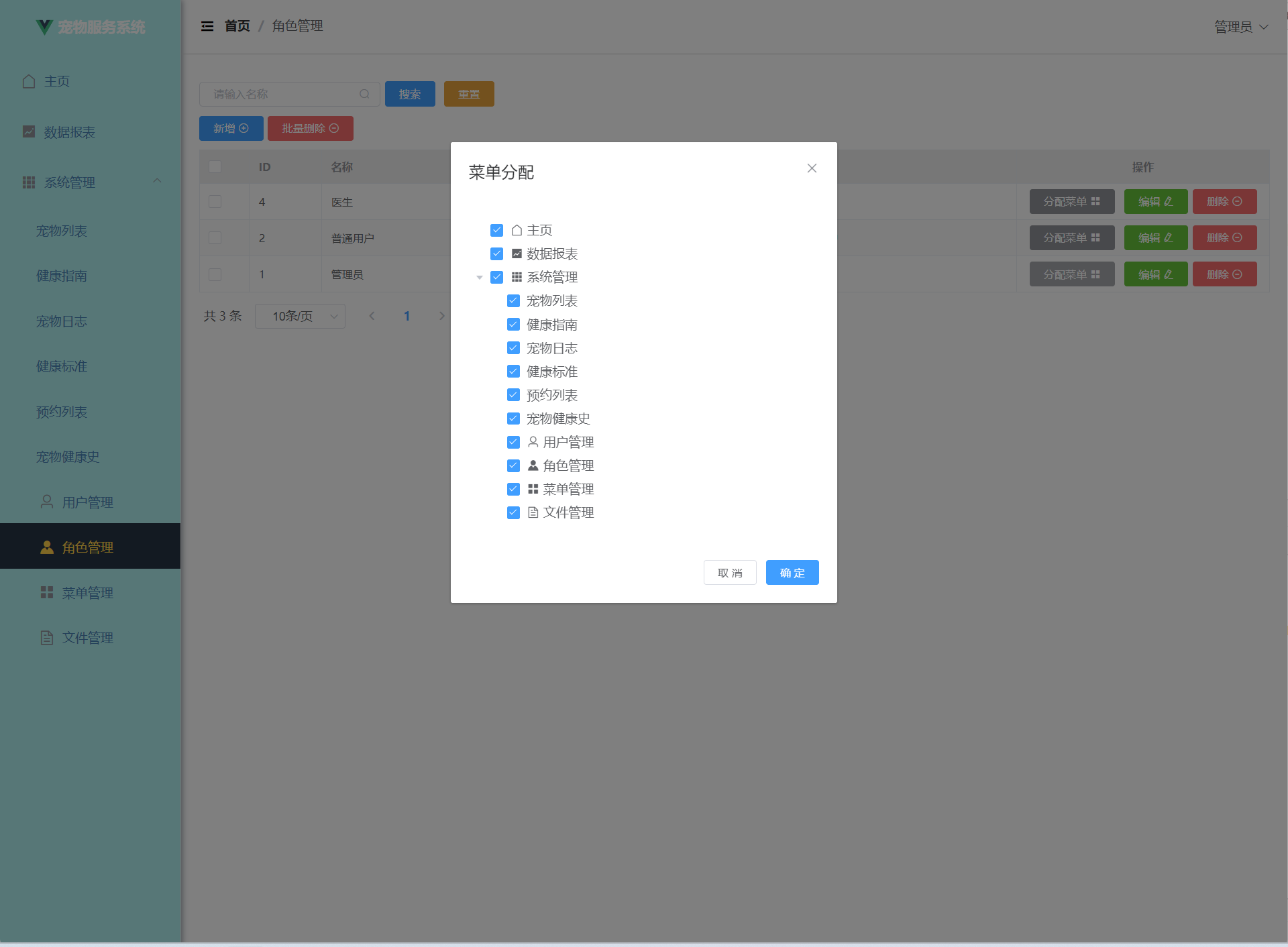Uncheck the 主页 checkbox in dialog
Image resolution: width=1288 pixels, height=947 pixels.
click(x=496, y=230)
